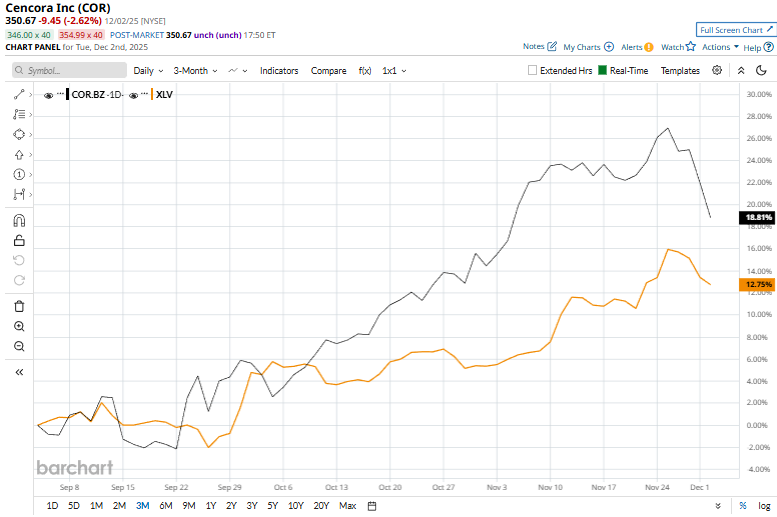Open the Notes link
Screen dimensions: 777x517
(x=534, y=47)
